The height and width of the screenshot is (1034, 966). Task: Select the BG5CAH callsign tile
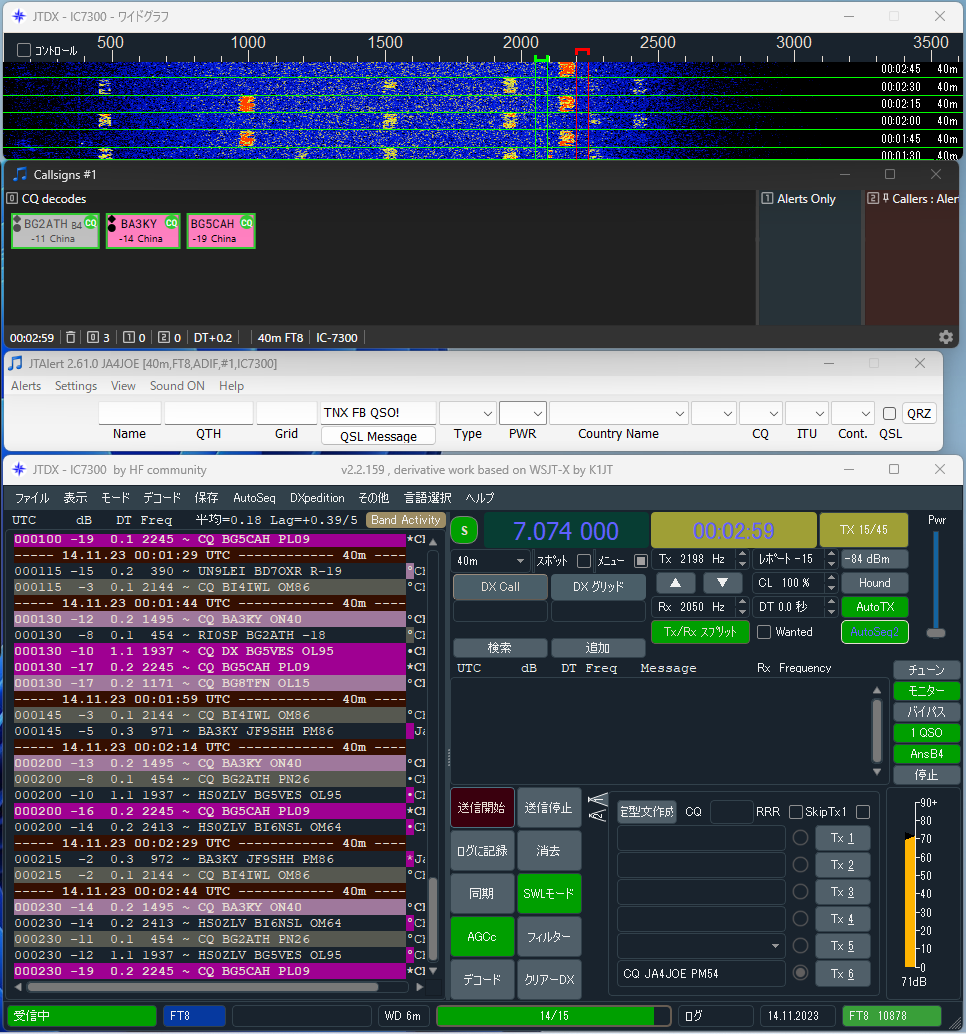(x=220, y=231)
